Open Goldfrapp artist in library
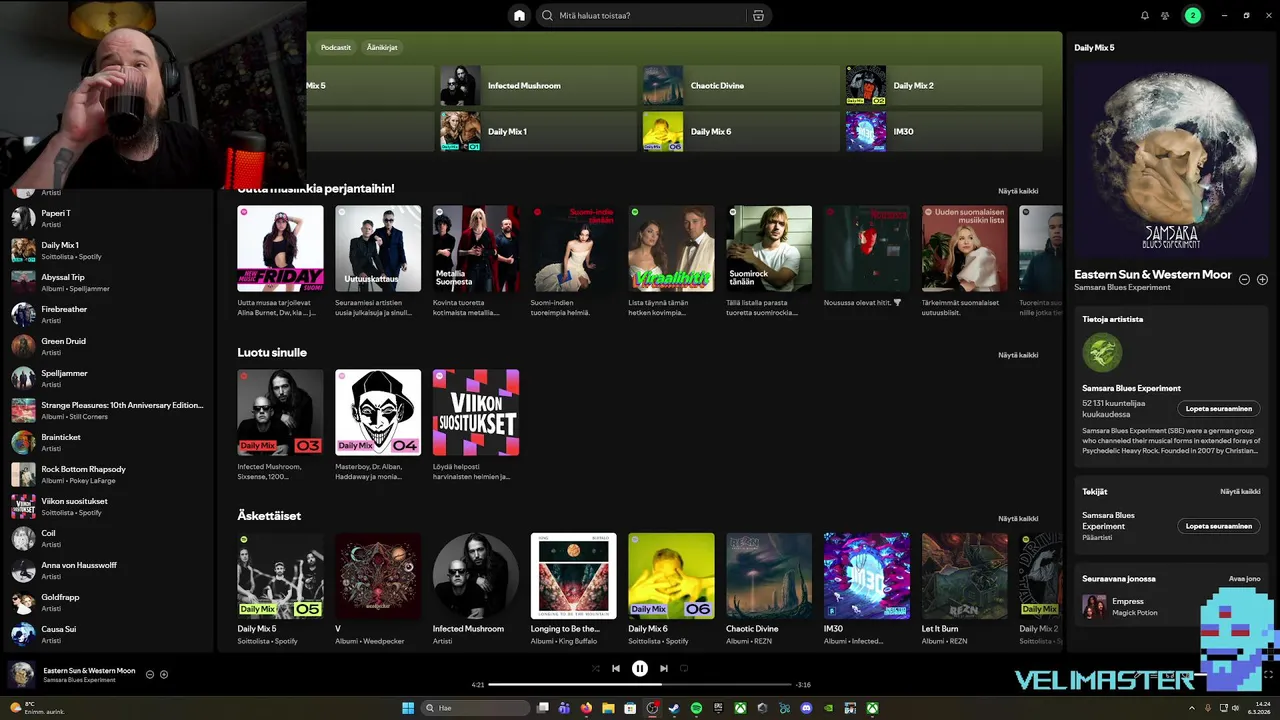The height and width of the screenshot is (720, 1280). [x=108, y=602]
